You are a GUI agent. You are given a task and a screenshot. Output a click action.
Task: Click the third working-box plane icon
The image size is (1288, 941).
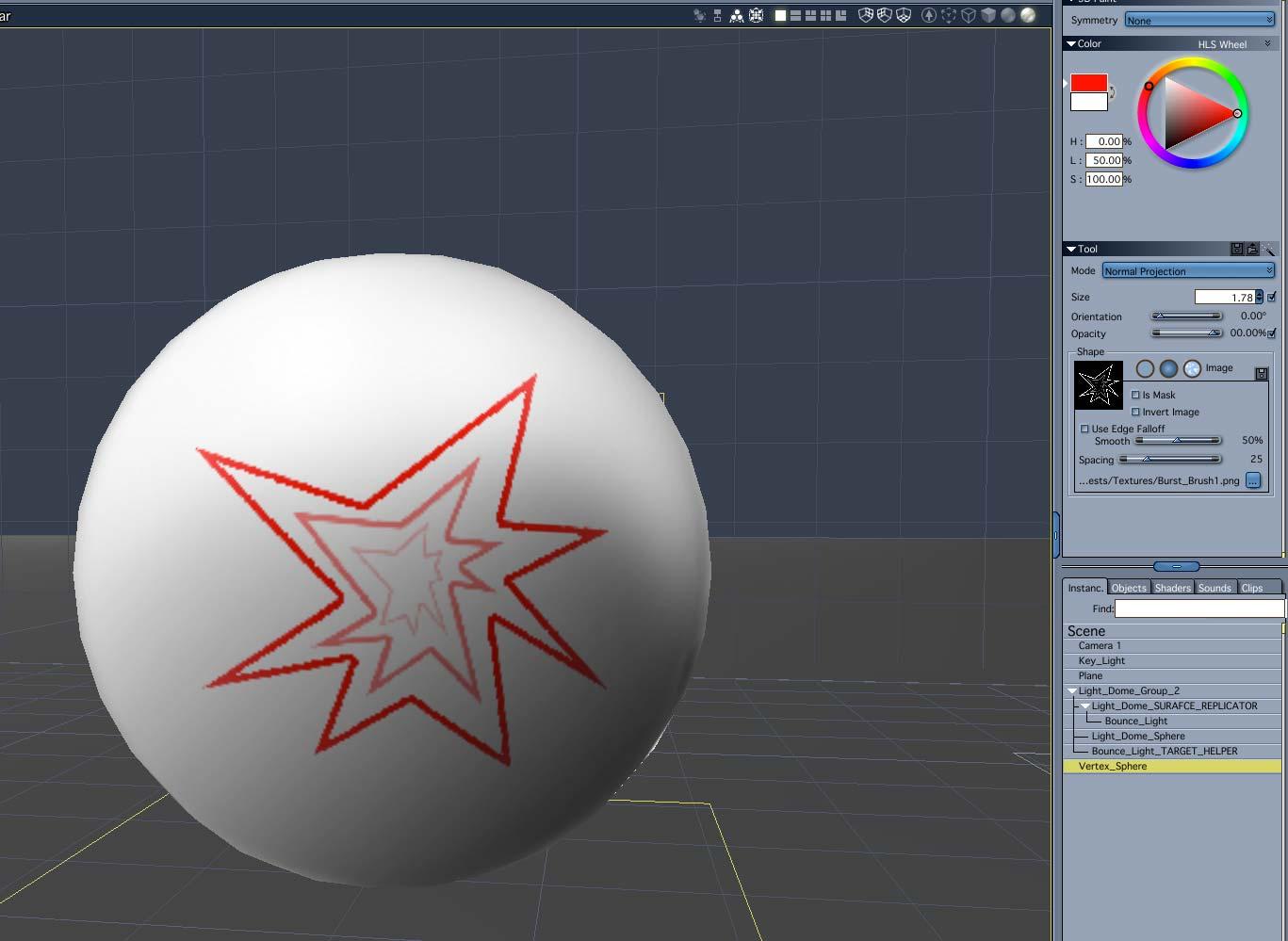click(904, 15)
